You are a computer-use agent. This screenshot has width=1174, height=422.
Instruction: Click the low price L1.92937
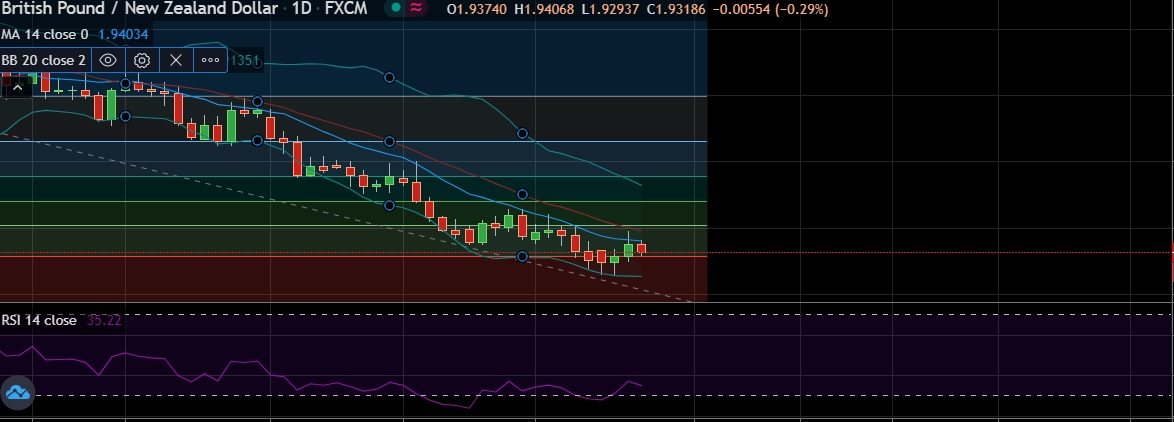[x=610, y=10]
